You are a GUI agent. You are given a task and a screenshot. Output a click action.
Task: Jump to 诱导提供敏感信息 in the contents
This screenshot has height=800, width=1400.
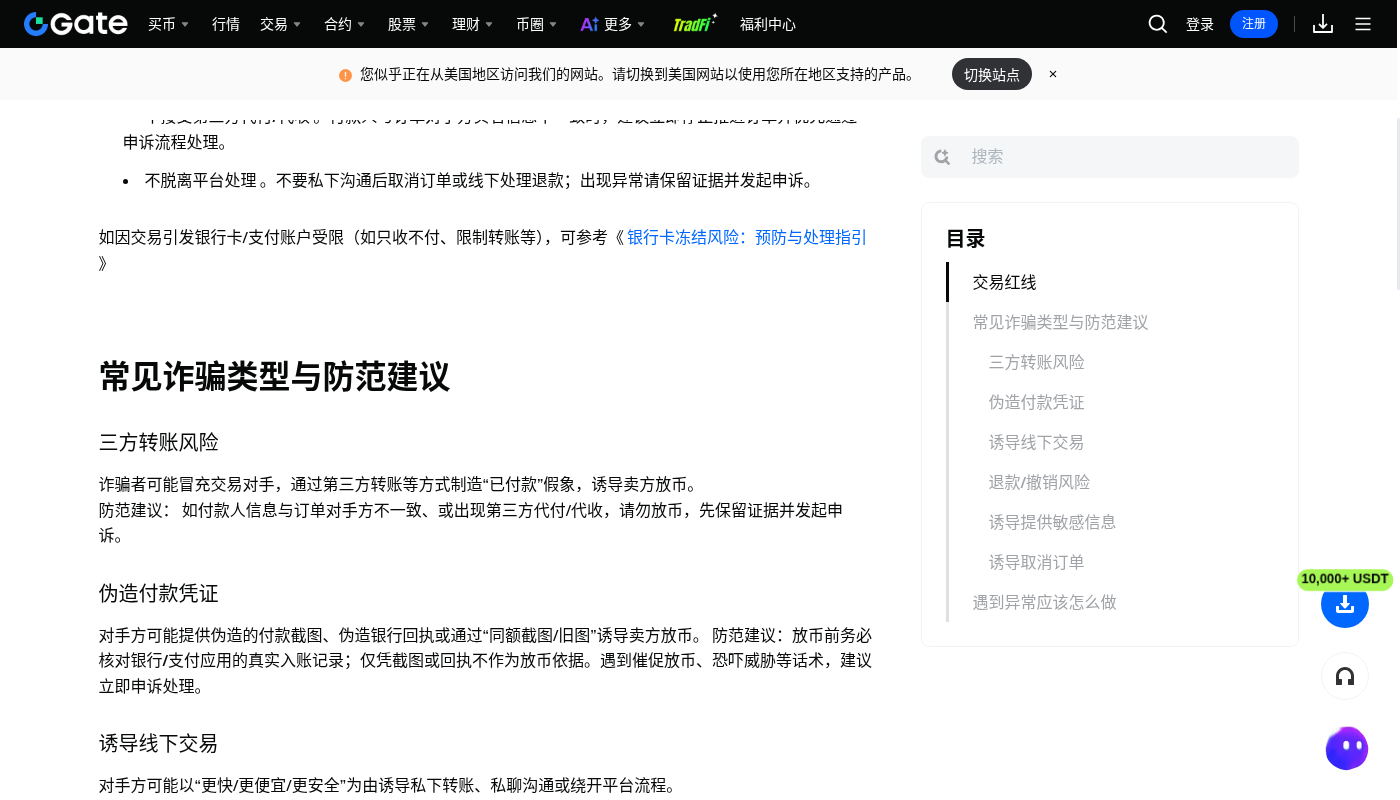click(1053, 522)
